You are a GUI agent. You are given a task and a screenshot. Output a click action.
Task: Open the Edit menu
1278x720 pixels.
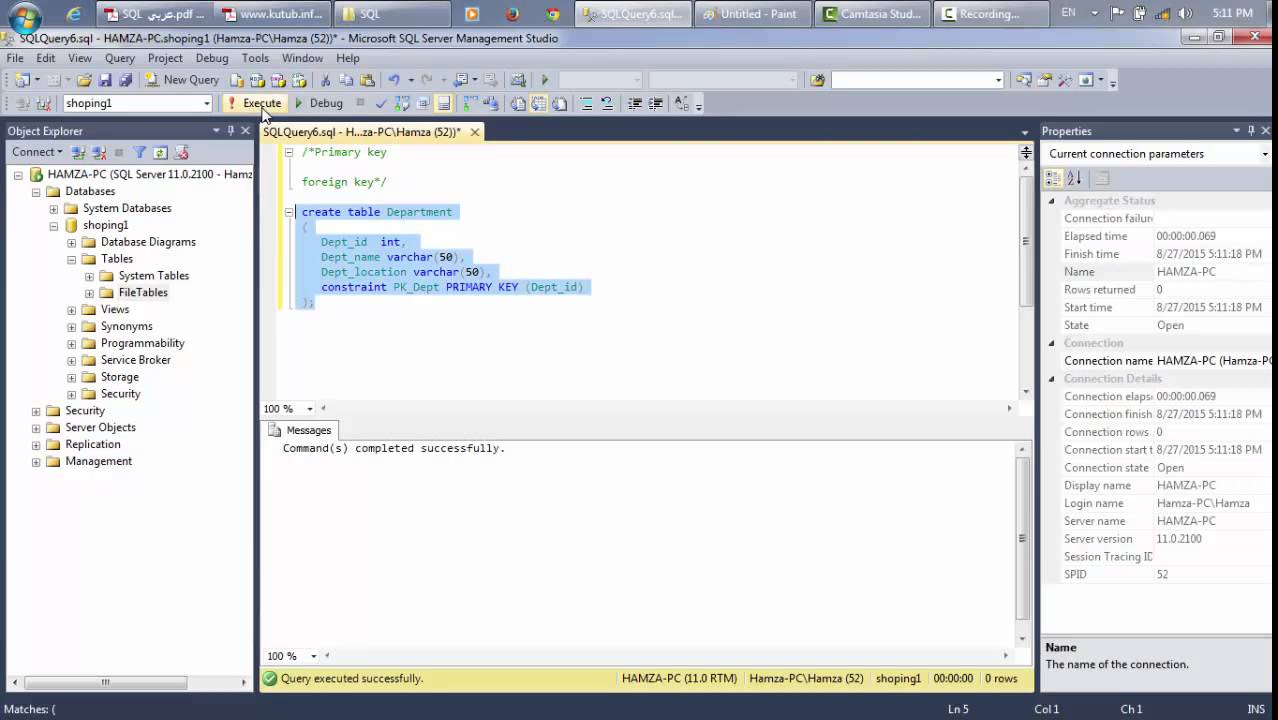coord(46,58)
